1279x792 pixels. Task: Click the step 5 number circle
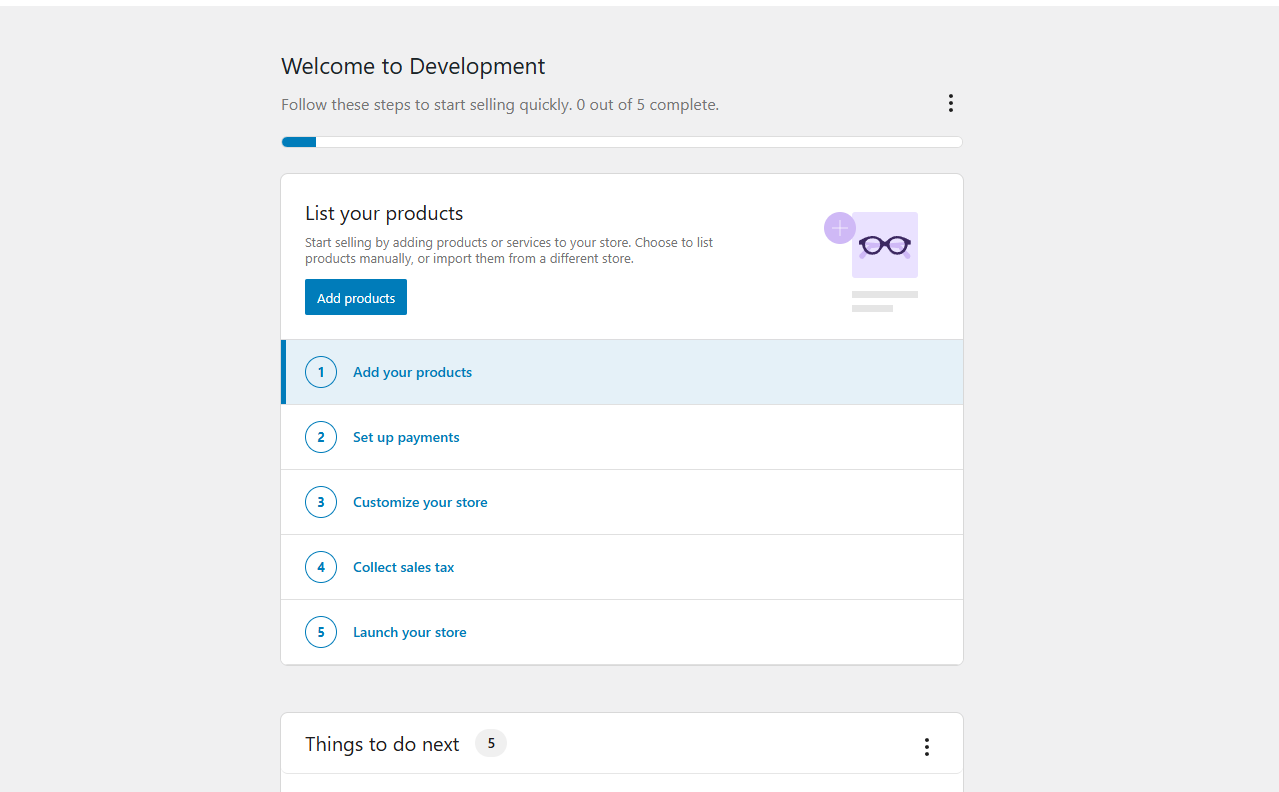click(321, 632)
